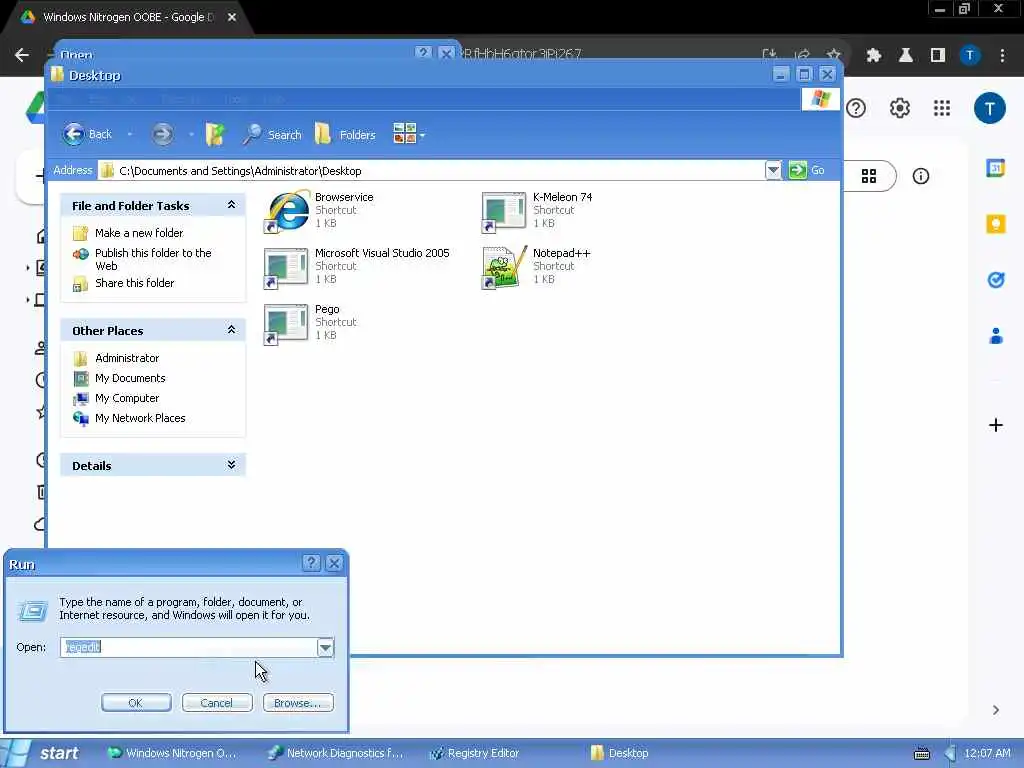The height and width of the screenshot is (768, 1024).
Task: Switch to Network Diagnostics taskbar item
Action: pos(336,753)
